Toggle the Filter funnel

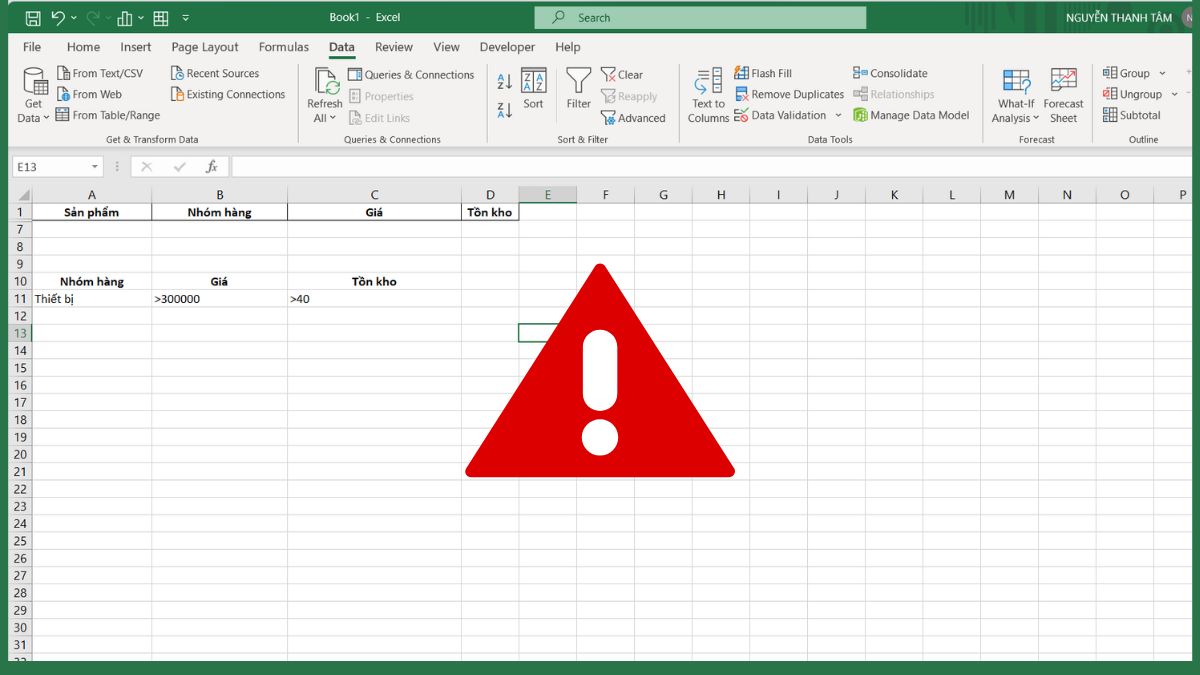pyautogui.click(x=579, y=90)
